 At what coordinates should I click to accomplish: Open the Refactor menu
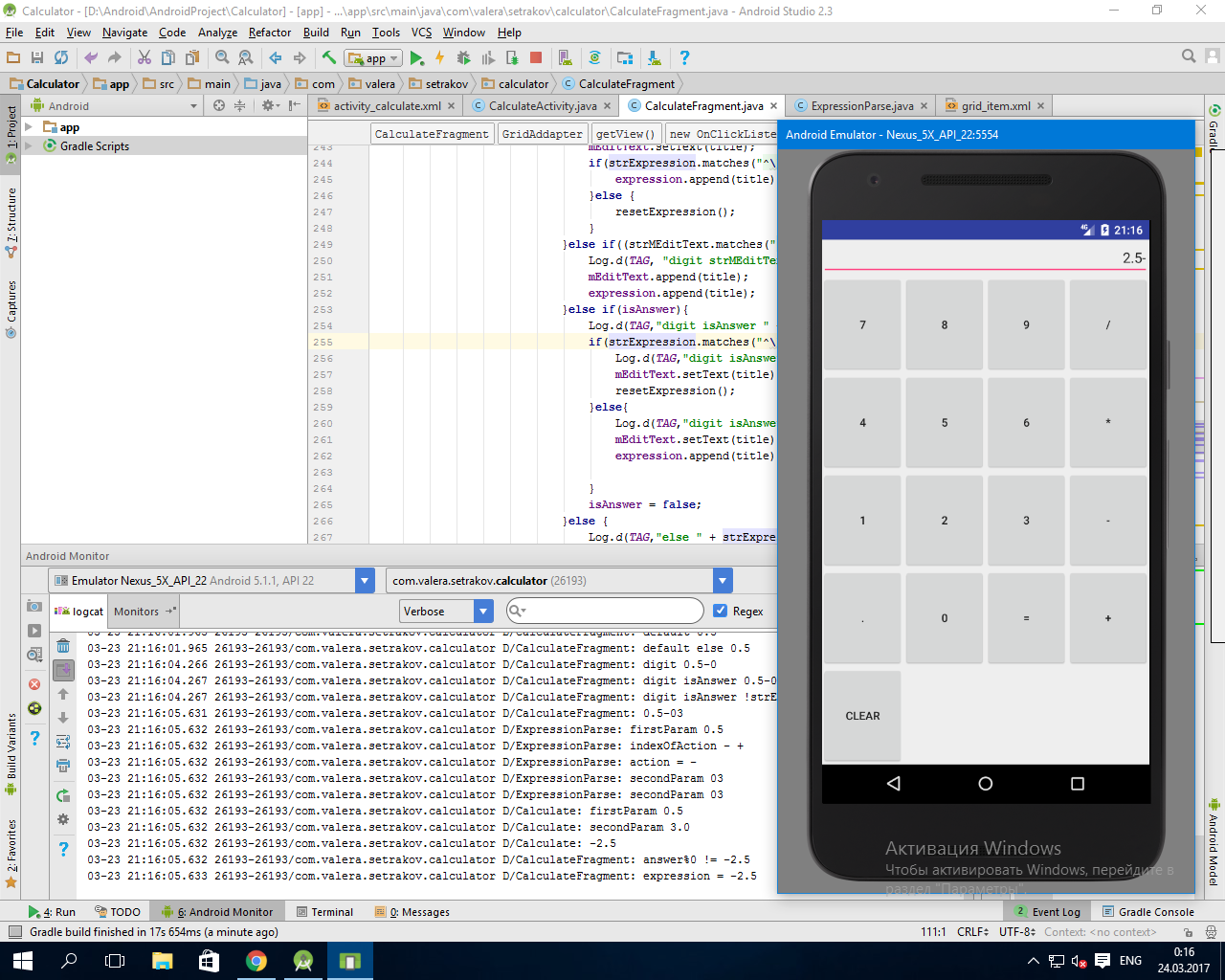tap(270, 32)
